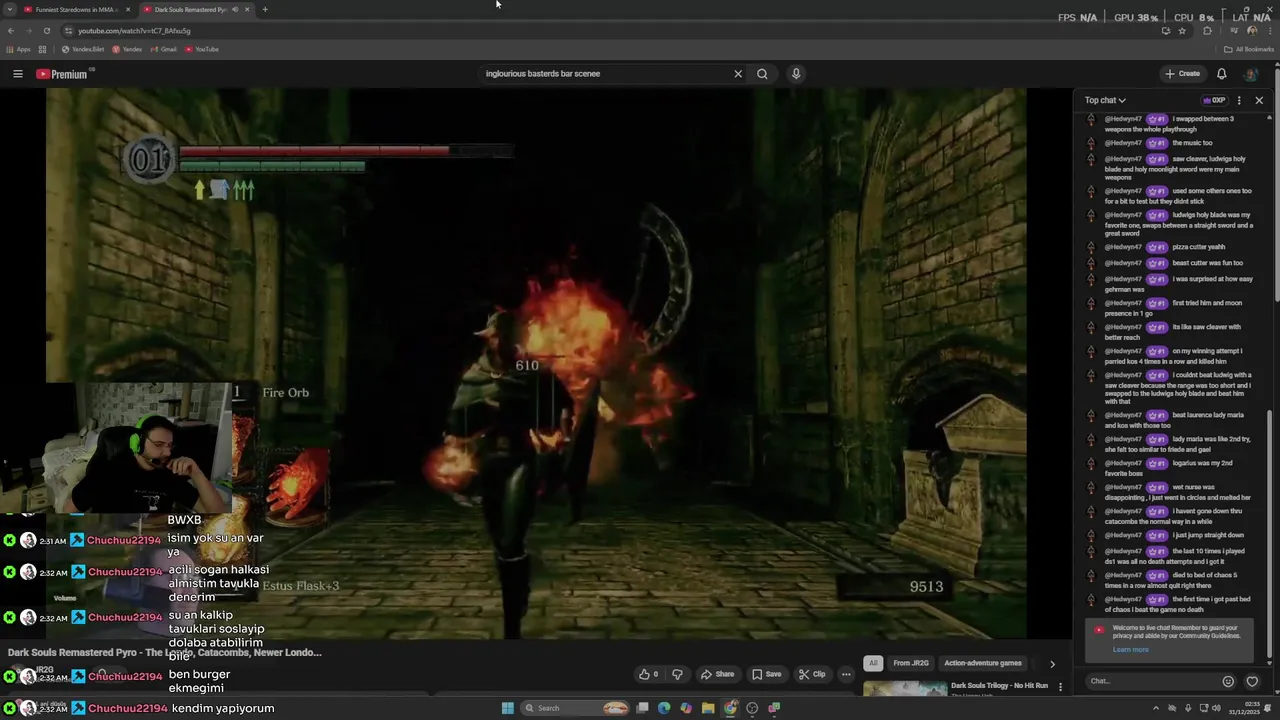Open the YouTube bookmark
Image resolution: width=1280 pixels, height=720 pixels.
point(202,49)
